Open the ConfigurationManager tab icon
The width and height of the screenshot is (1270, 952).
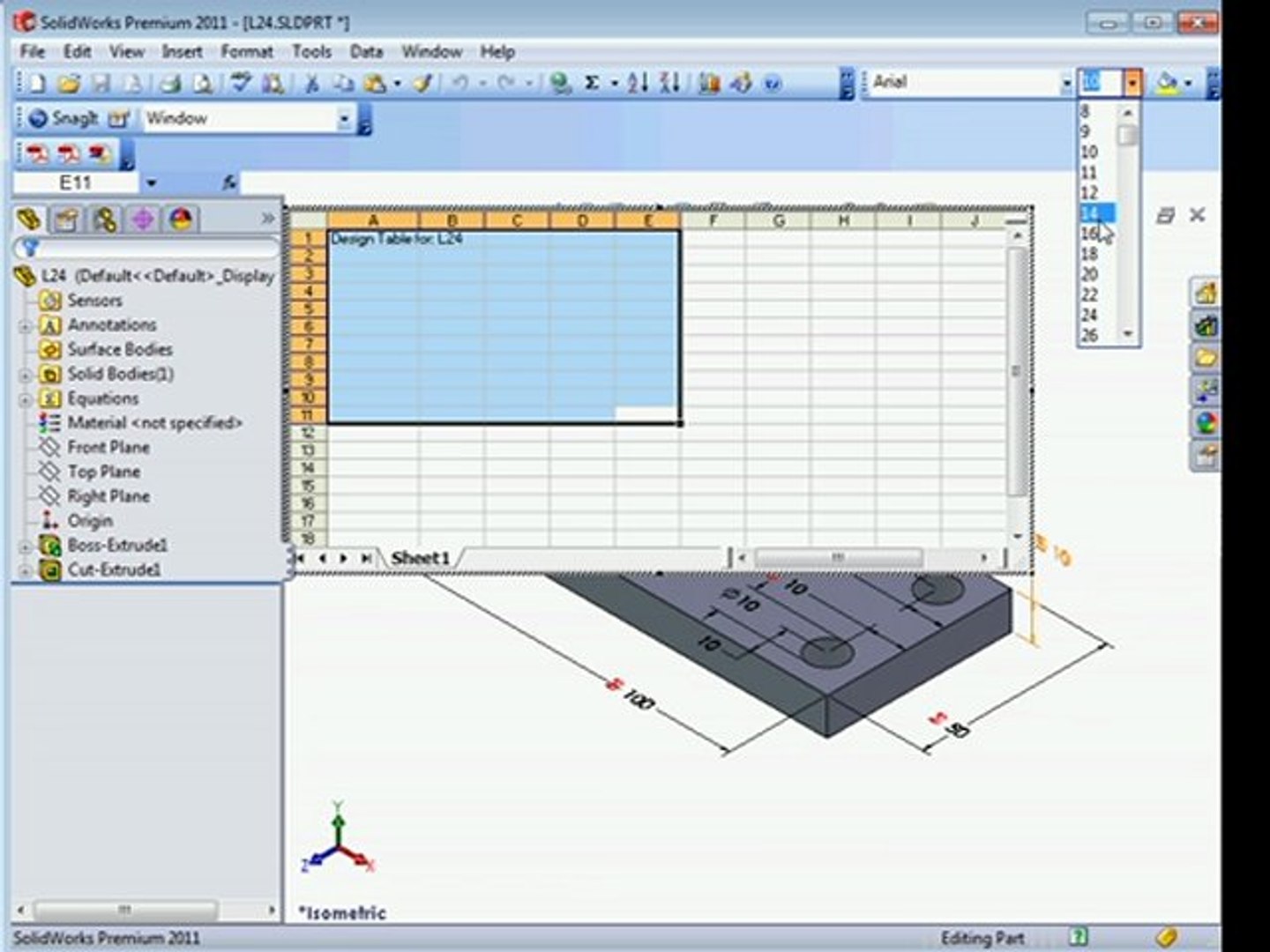[104, 219]
